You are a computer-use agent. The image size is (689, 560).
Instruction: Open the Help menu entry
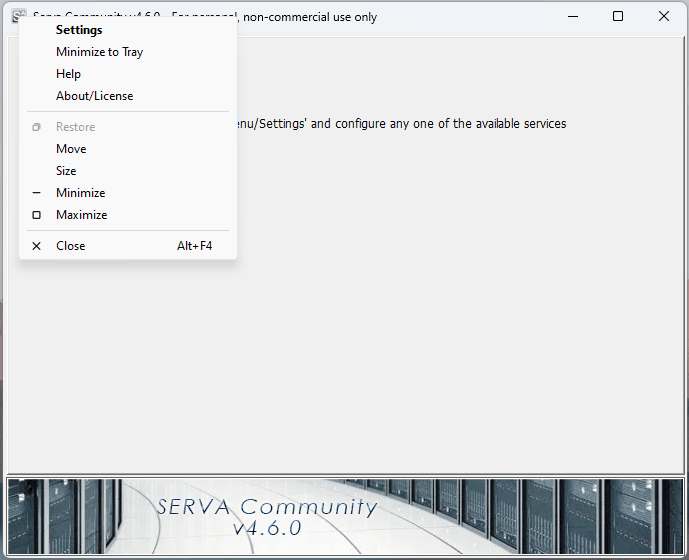(x=68, y=74)
